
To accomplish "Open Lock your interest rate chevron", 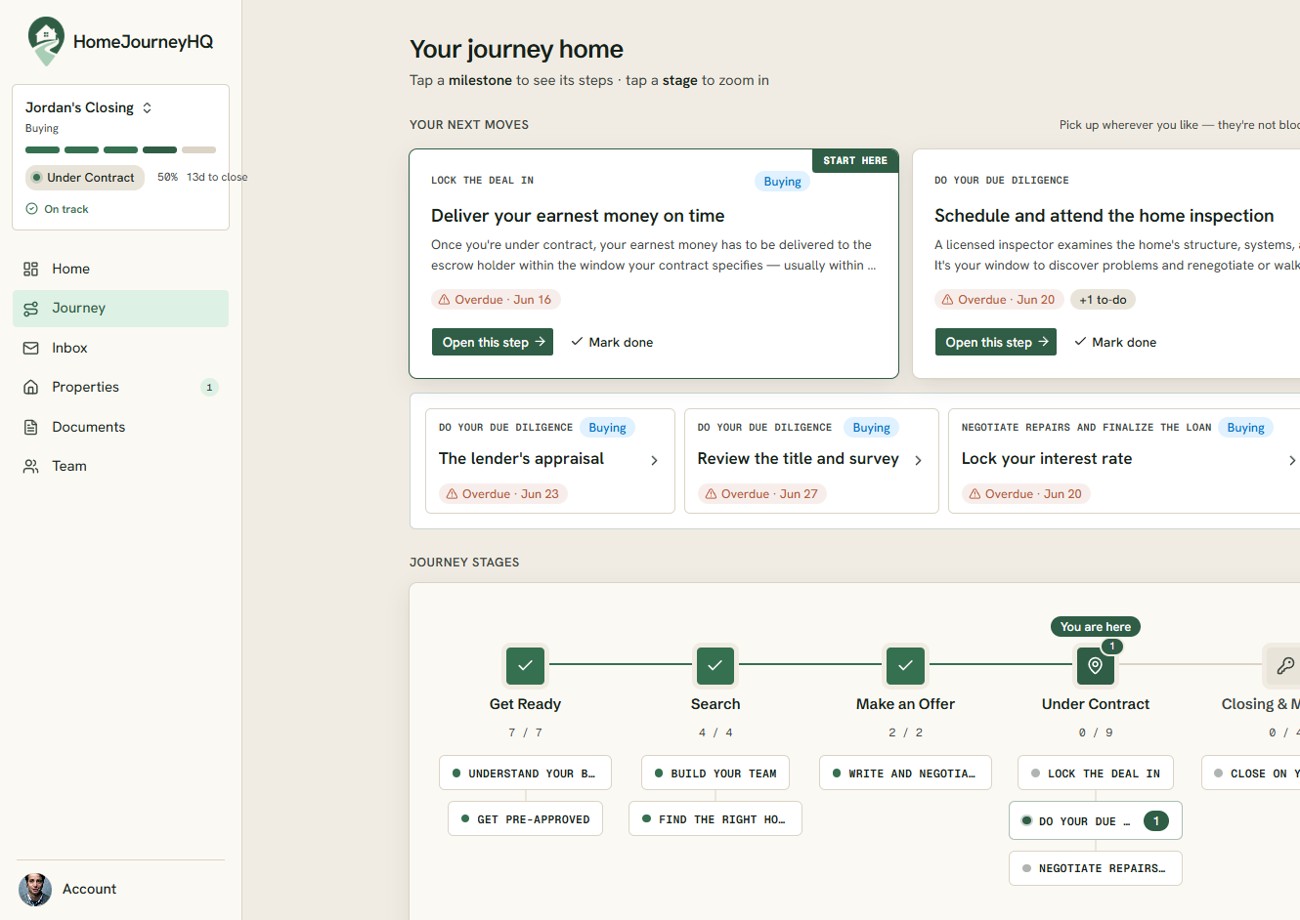I will coord(1293,460).
